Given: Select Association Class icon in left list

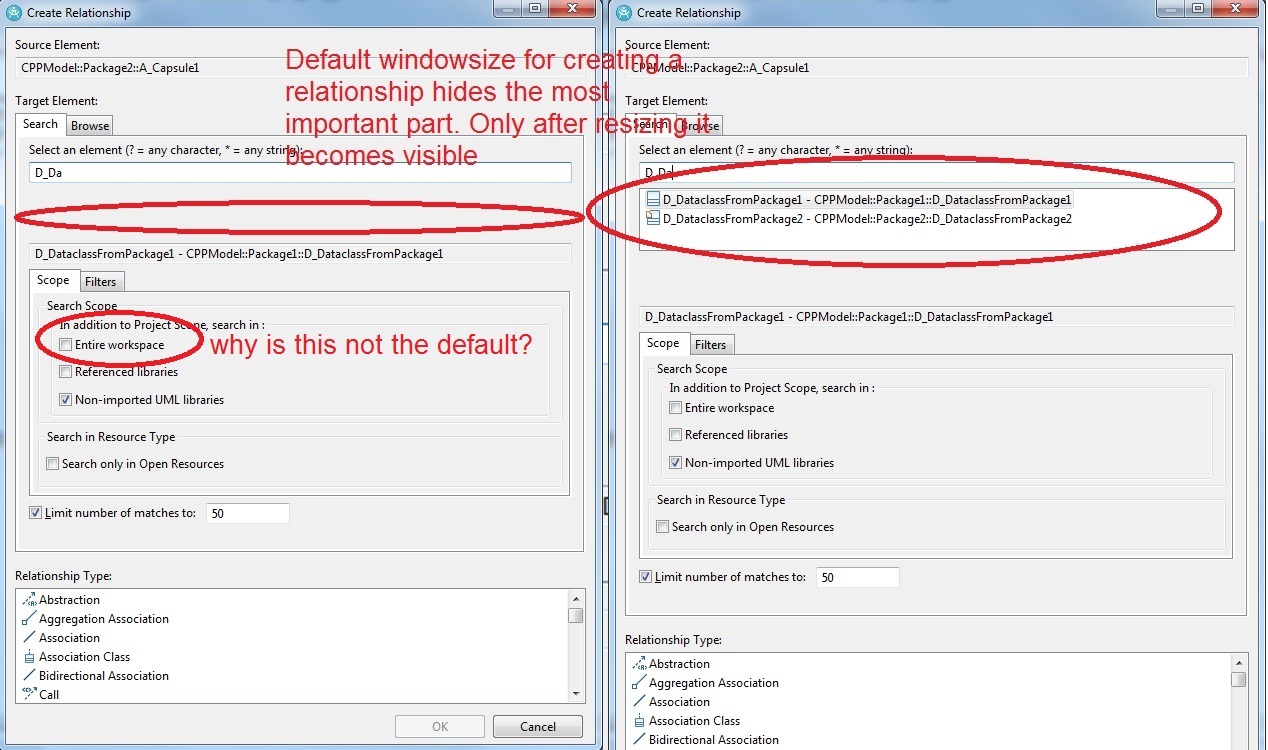Looking at the screenshot, I should [x=29, y=657].
